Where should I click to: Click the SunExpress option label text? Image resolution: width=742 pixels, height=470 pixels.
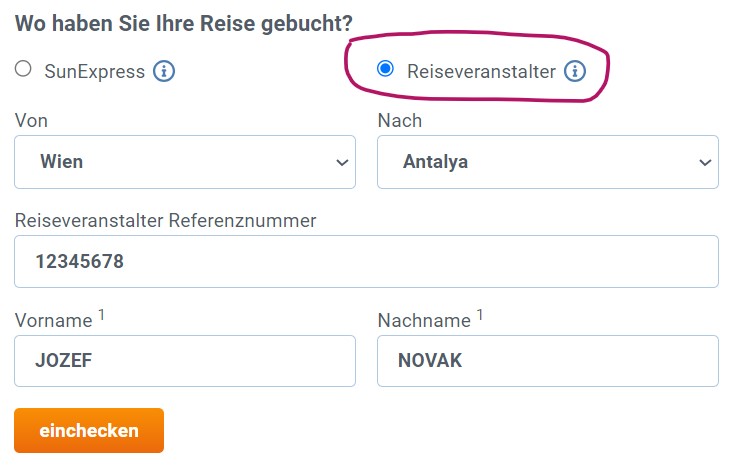point(95,71)
